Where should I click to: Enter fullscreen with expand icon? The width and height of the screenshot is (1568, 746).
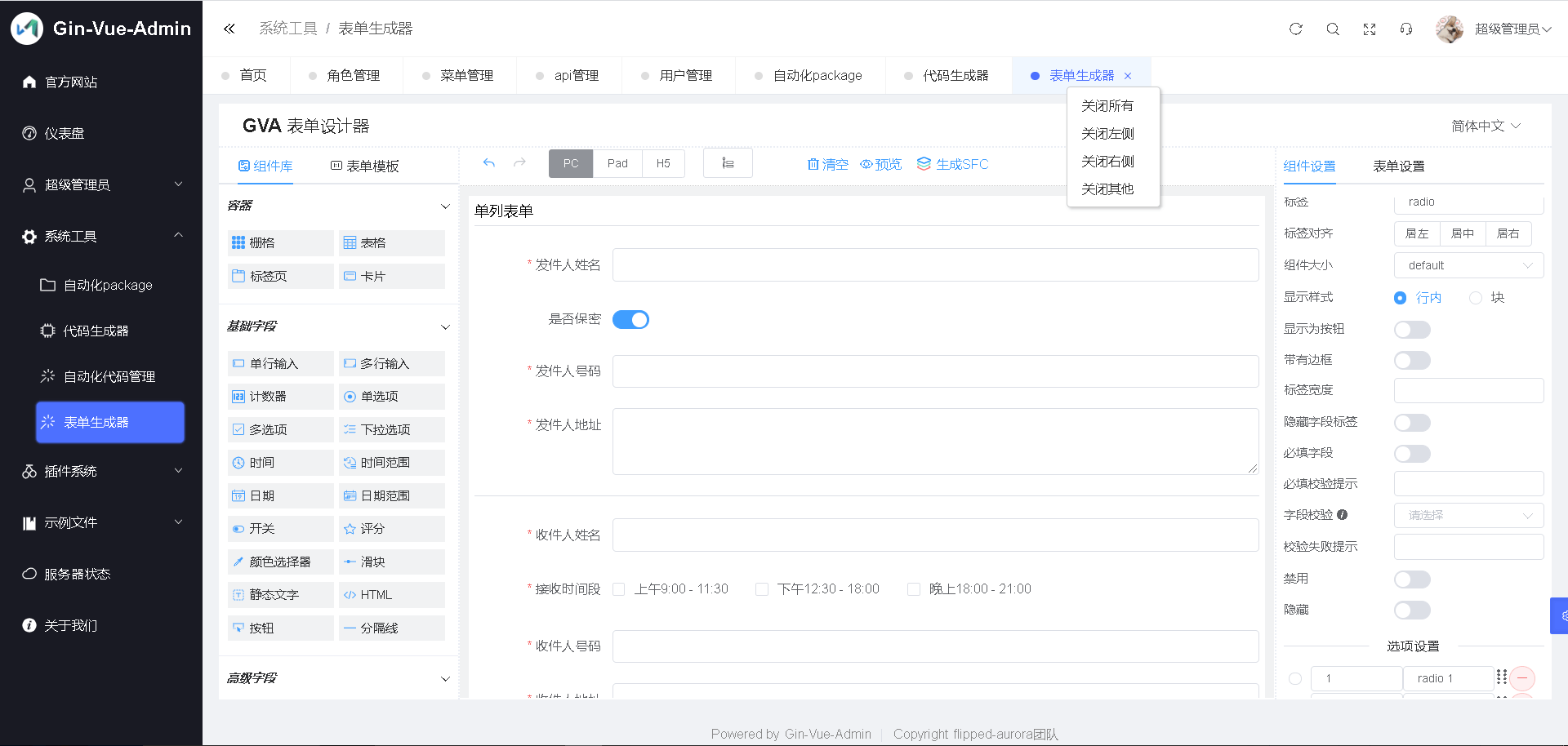tap(1370, 29)
